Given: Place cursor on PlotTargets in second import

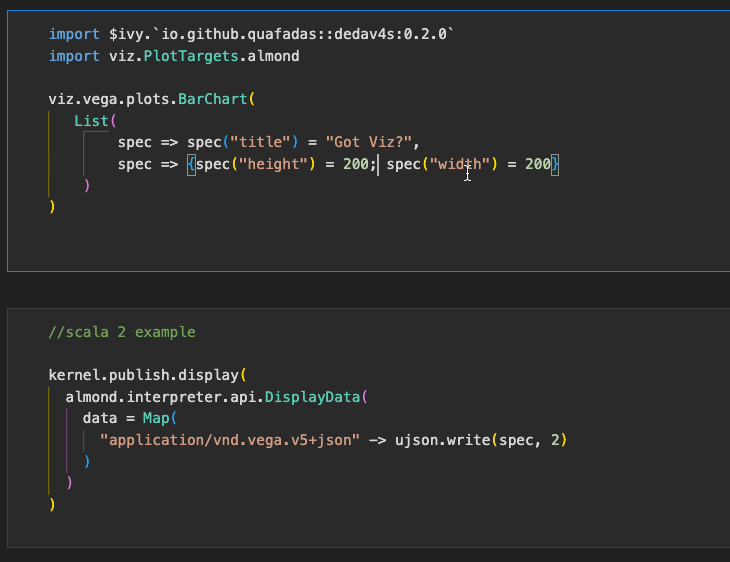Looking at the screenshot, I should click(x=191, y=56).
